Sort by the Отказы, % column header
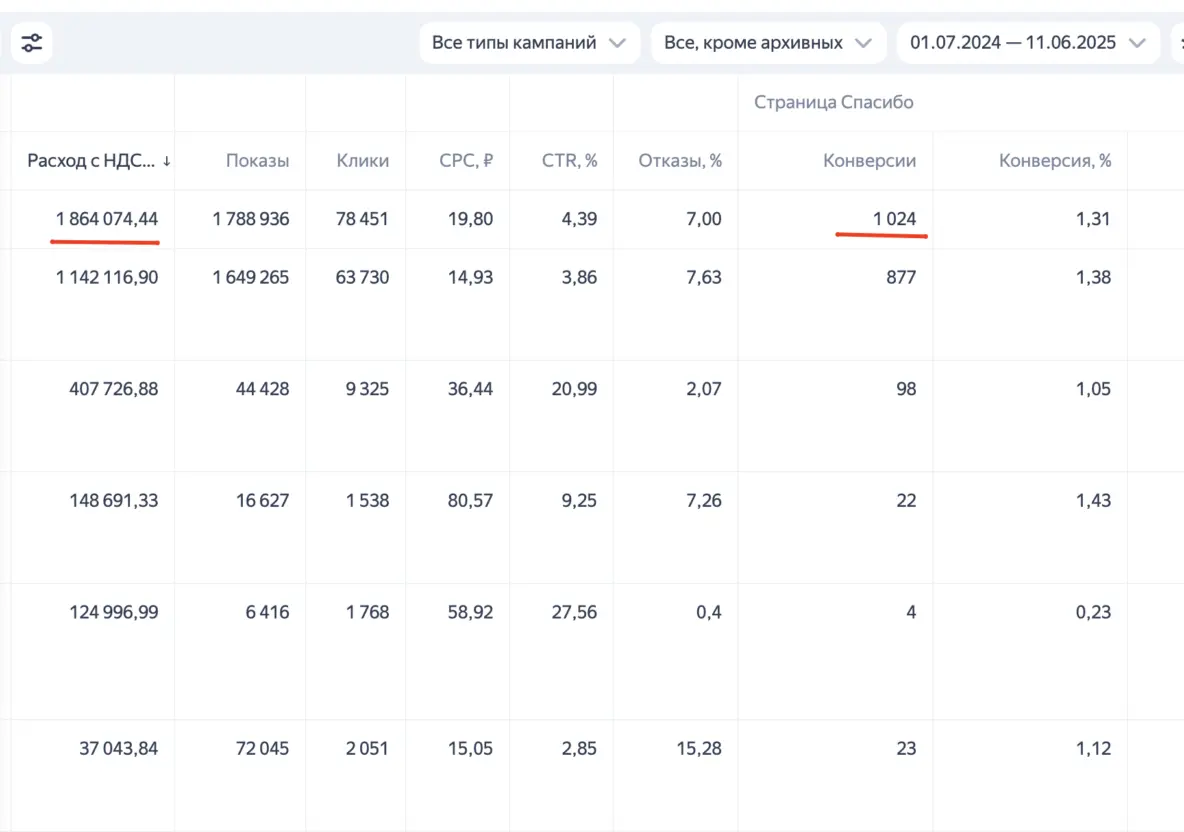The image size is (1184, 832). tap(680, 161)
